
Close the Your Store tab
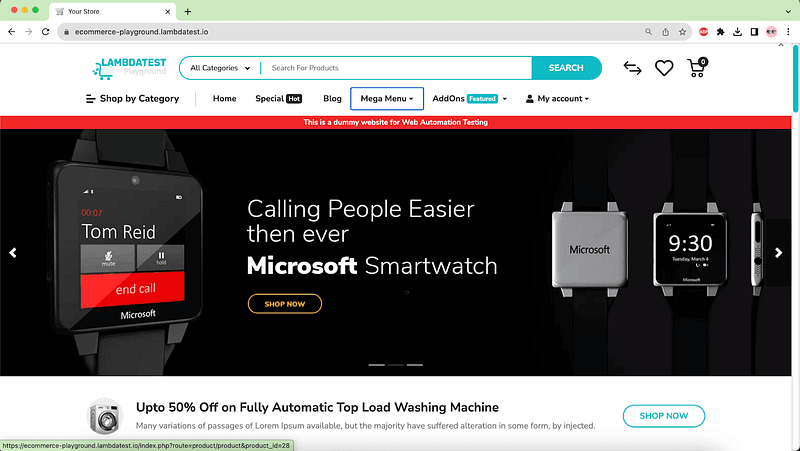pos(167,11)
